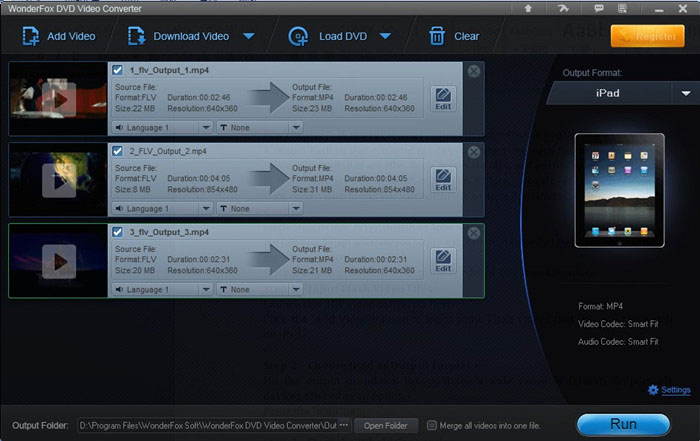Click the Clear trash can icon
Screen dimensions: 700x441
(x=437, y=36)
